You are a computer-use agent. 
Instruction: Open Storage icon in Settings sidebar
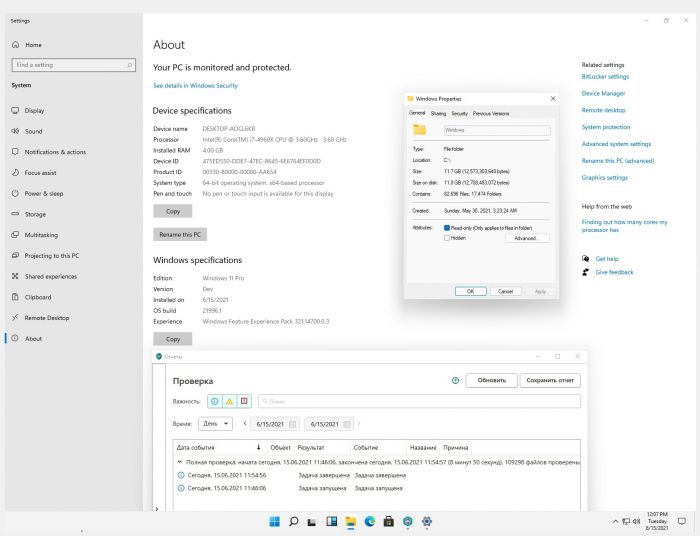(15, 214)
